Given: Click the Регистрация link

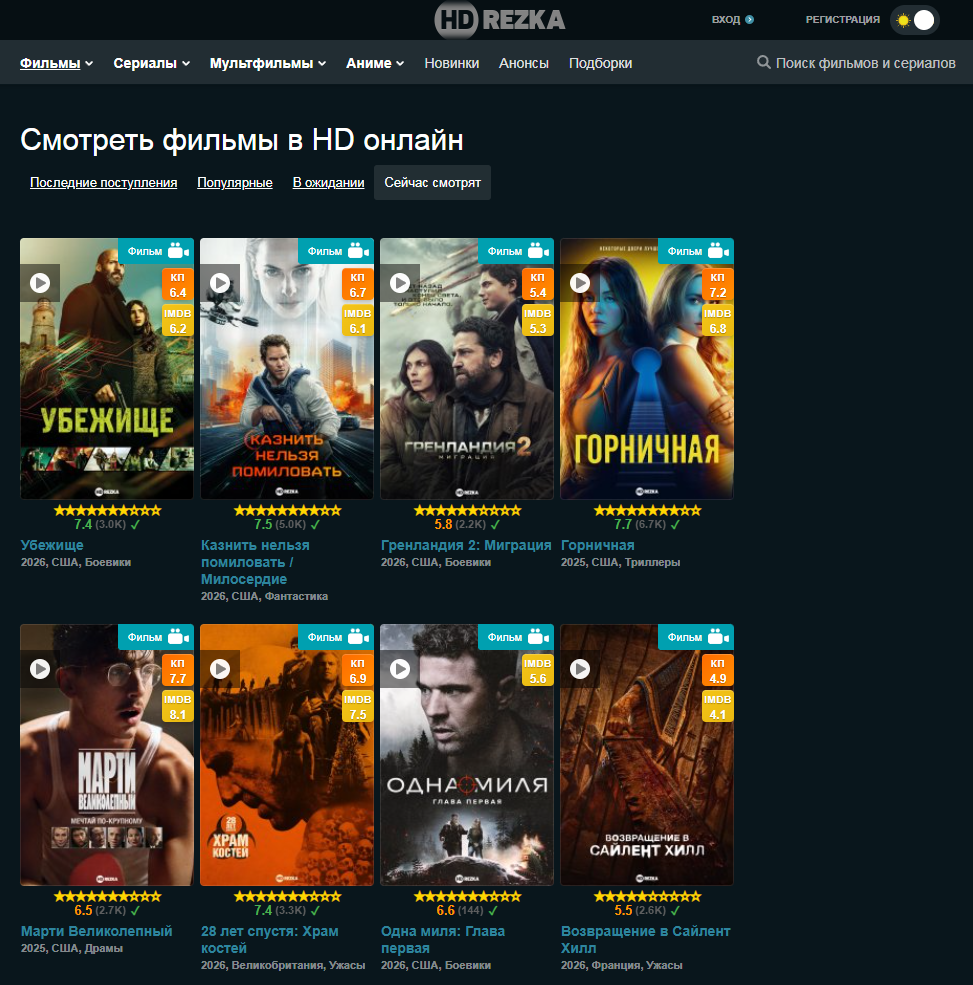Looking at the screenshot, I should click(x=842, y=19).
